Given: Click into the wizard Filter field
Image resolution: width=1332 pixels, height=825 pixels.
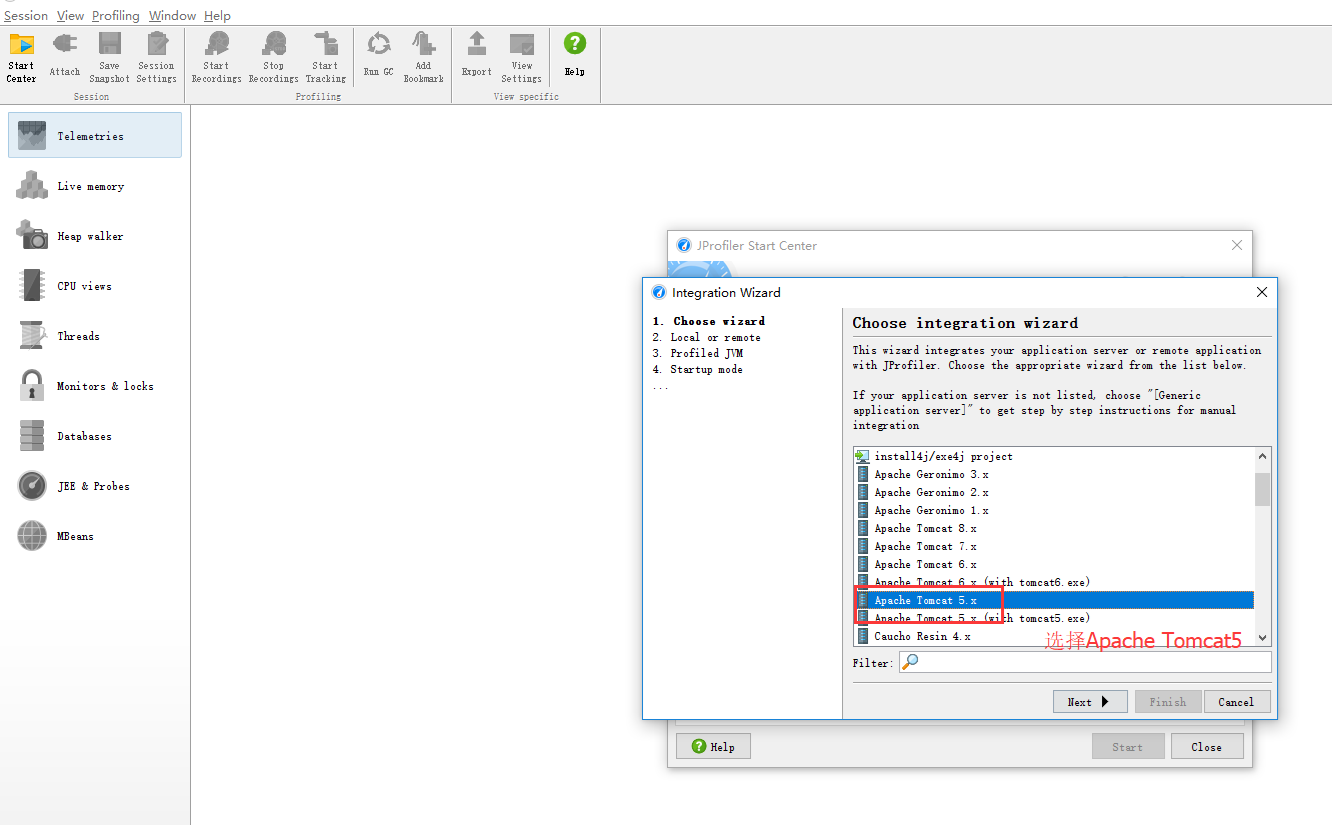Looking at the screenshot, I should pos(1085,662).
